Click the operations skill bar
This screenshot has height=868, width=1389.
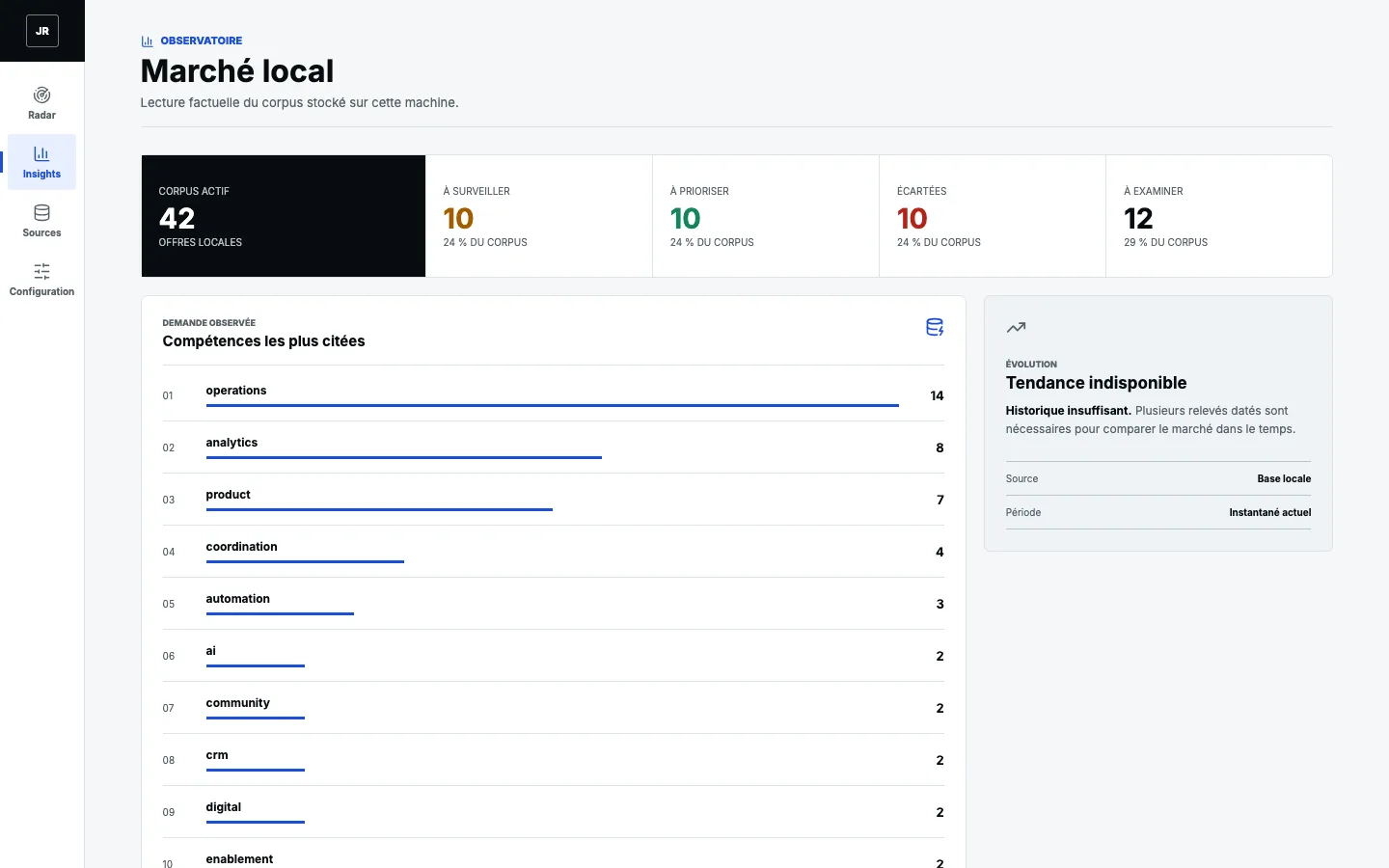553,406
